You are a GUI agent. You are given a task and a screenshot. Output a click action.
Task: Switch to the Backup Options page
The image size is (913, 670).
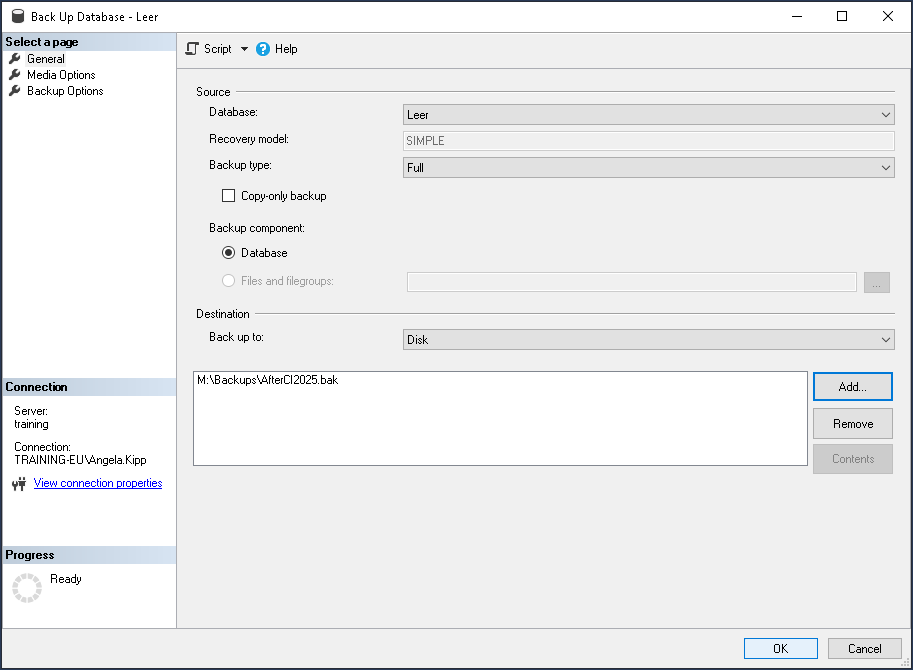click(x=65, y=91)
